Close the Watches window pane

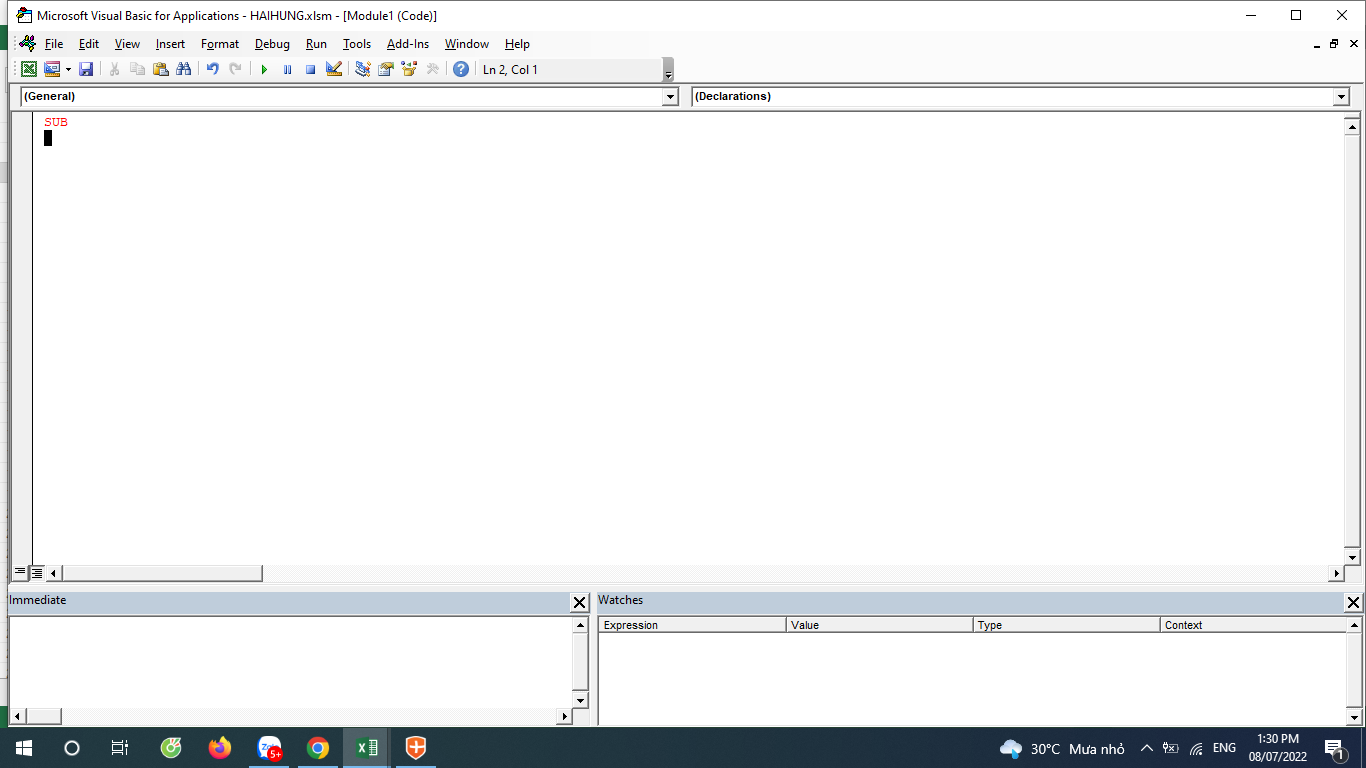pyautogui.click(x=1353, y=602)
